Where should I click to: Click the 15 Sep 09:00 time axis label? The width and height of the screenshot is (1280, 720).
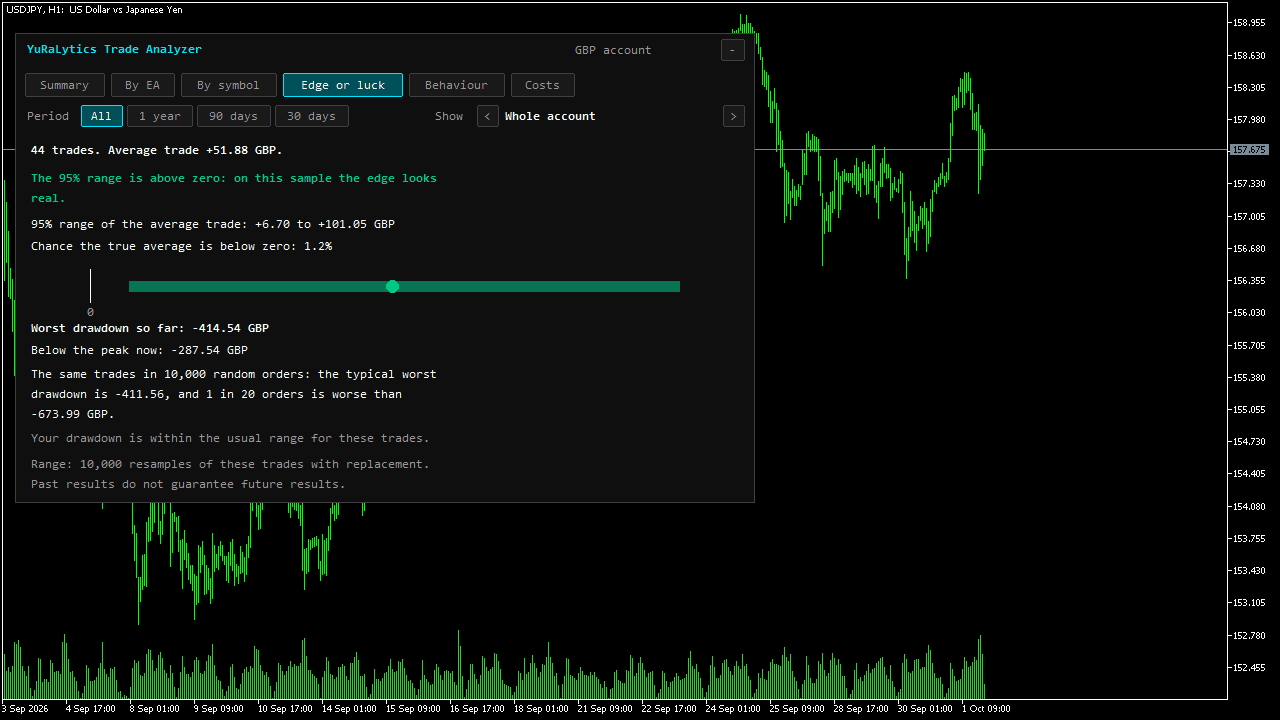(x=413, y=709)
